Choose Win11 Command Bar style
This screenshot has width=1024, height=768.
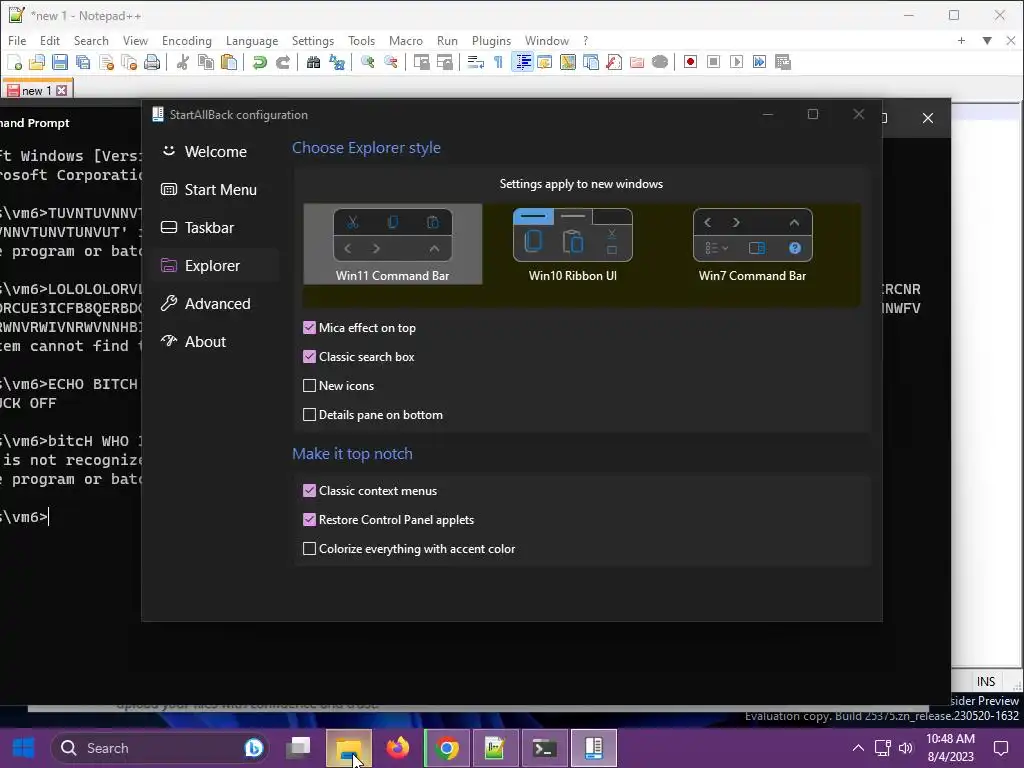tap(392, 244)
